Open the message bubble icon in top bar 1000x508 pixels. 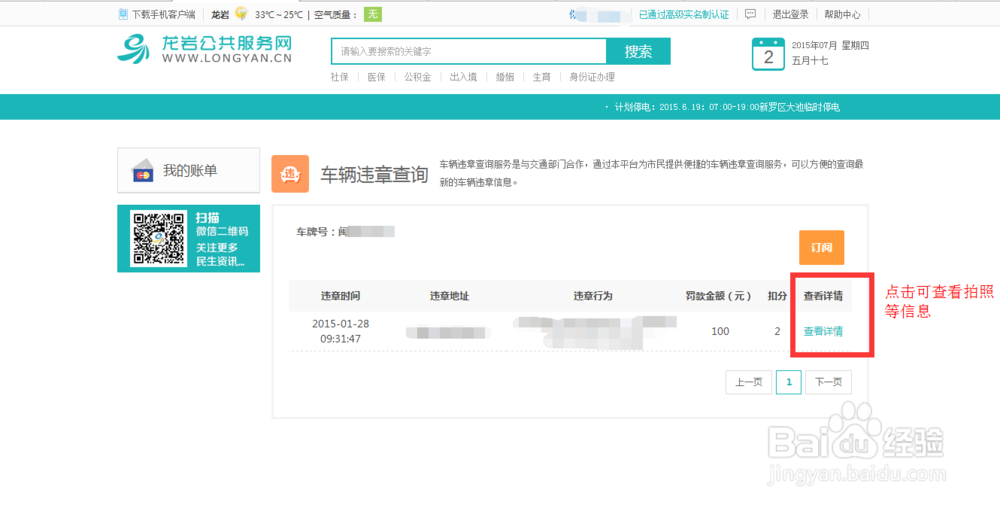click(751, 14)
